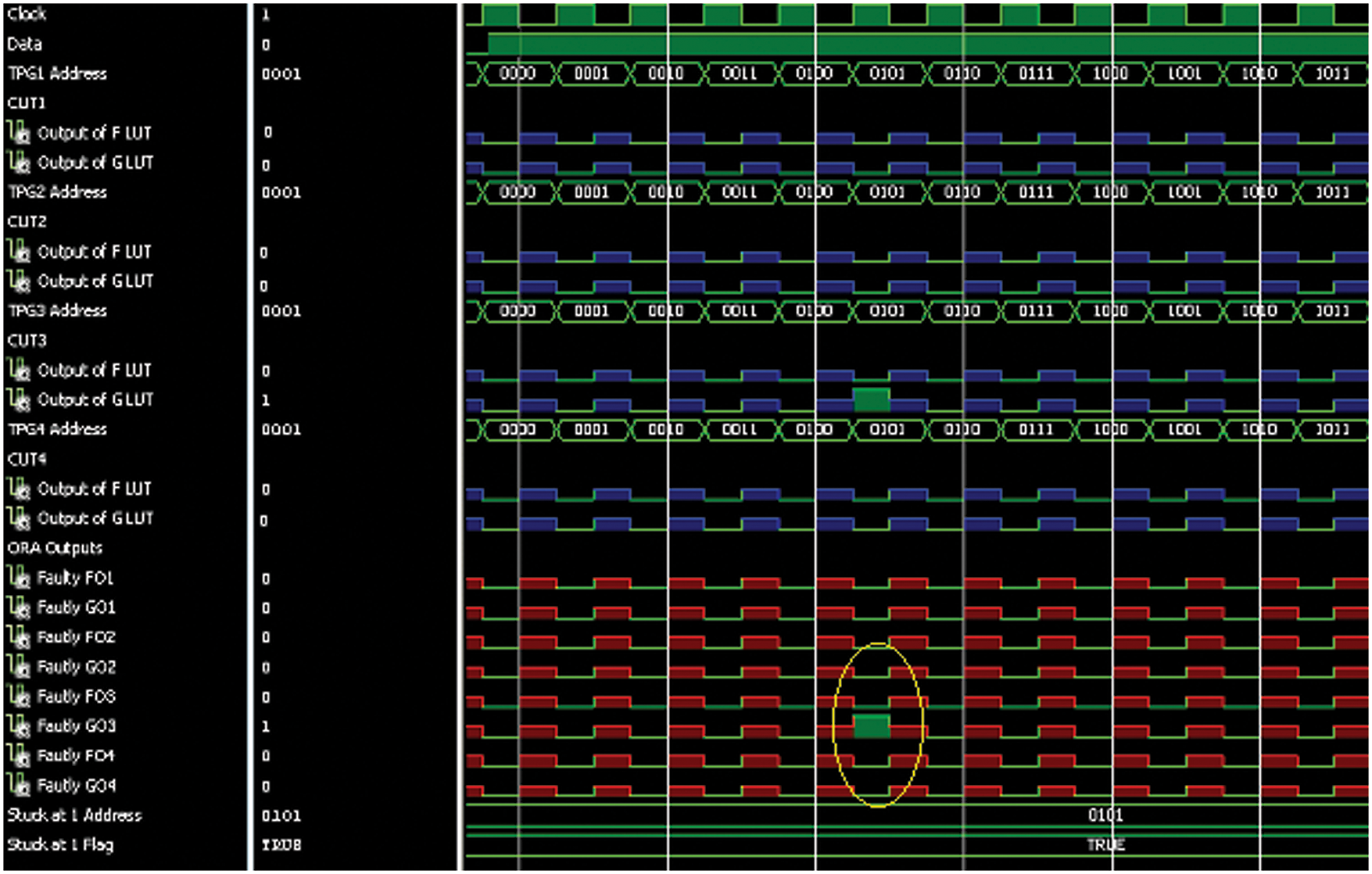Select the CUT2 group label
The height and width of the screenshot is (874, 1372).
[x=27, y=222]
